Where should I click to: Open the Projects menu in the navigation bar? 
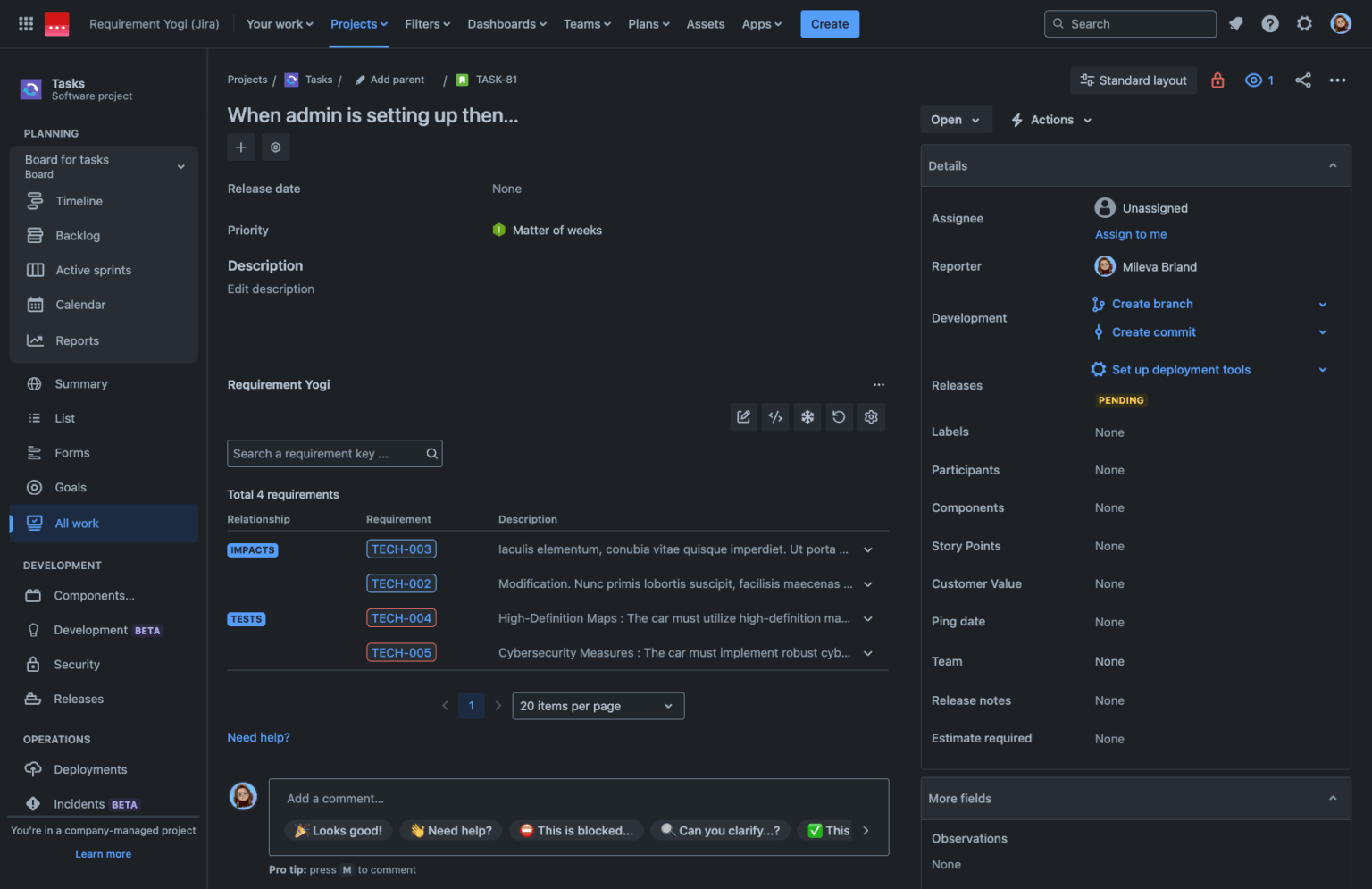pos(358,24)
